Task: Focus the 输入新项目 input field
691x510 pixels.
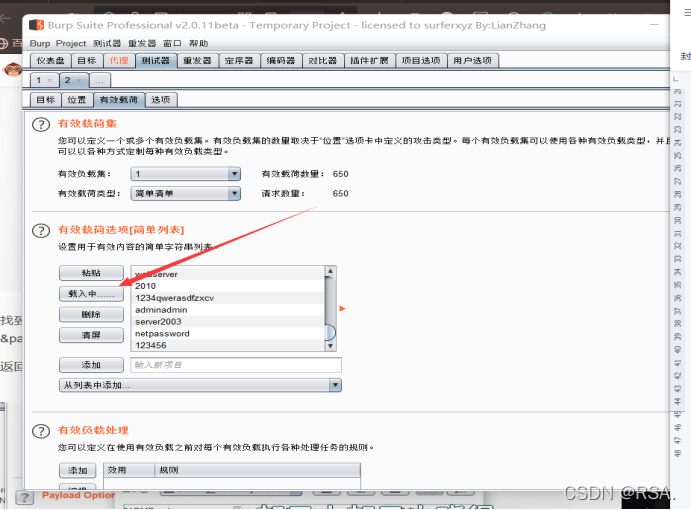Action: pyautogui.click(x=236, y=365)
